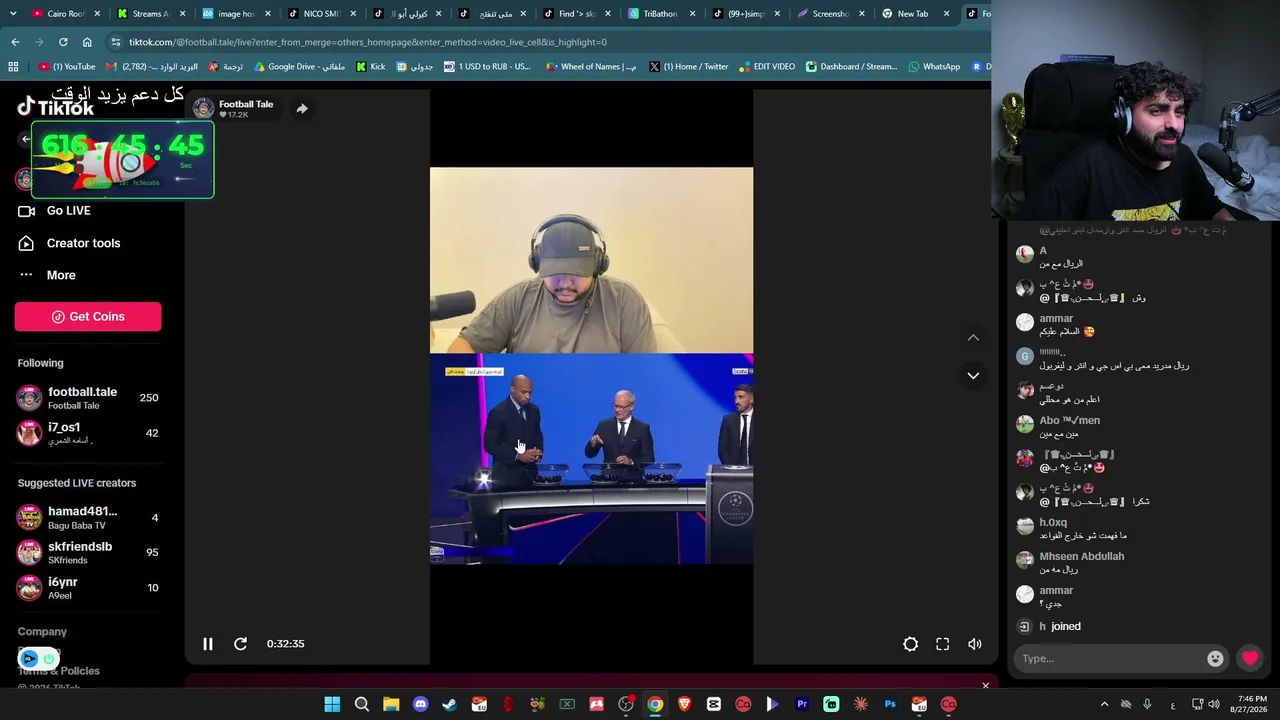This screenshot has width=1280, height=720.
Task: Switch to the TriBathon browser tab
Action: [660, 14]
